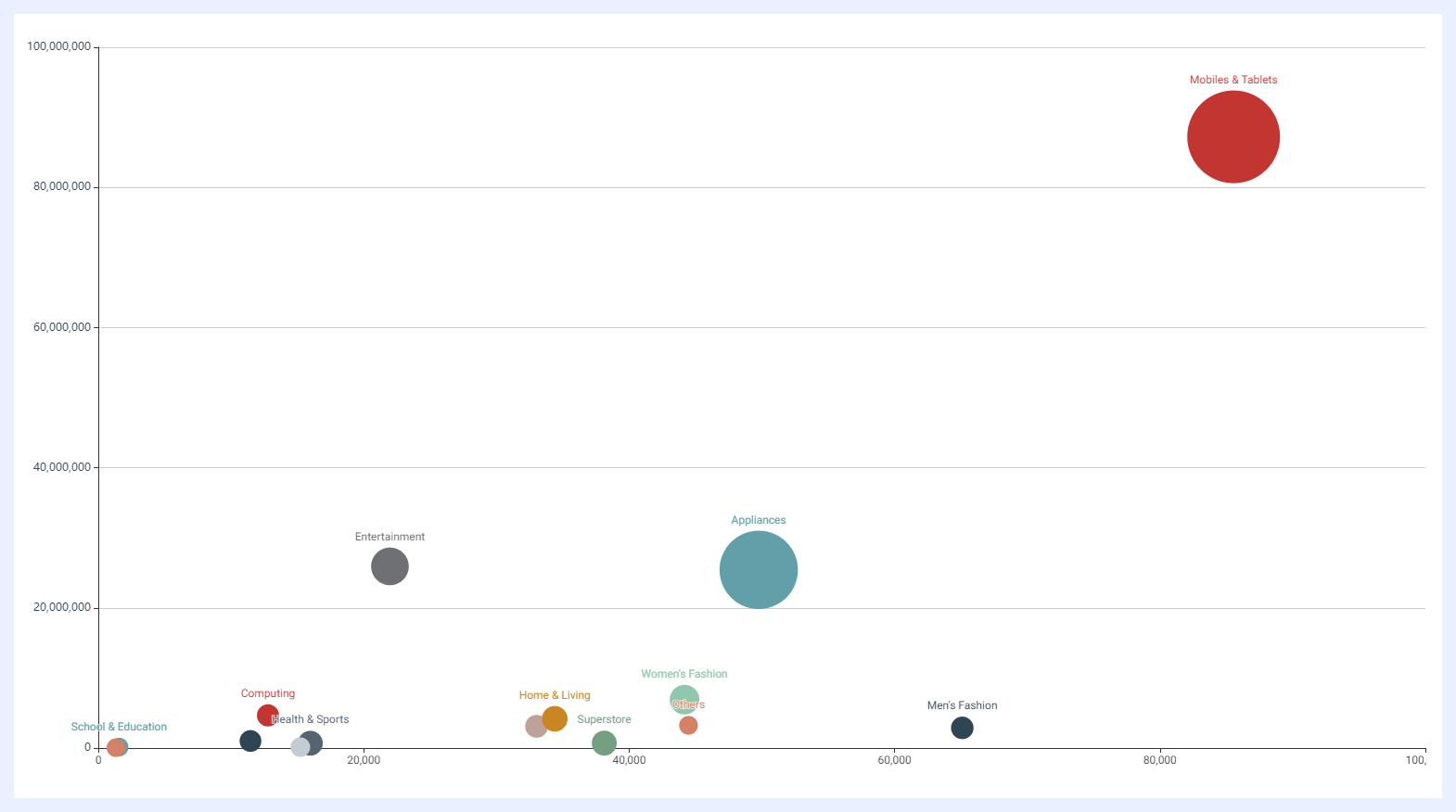Click the 'Appliances' label text
The height and width of the screenshot is (812, 1456).
pyautogui.click(x=759, y=520)
